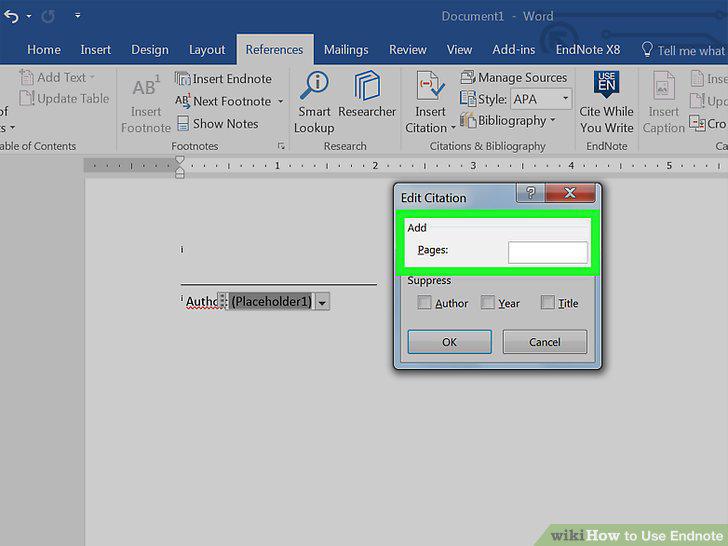Click the (Placeholder1) citation field

click(x=272, y=302)
